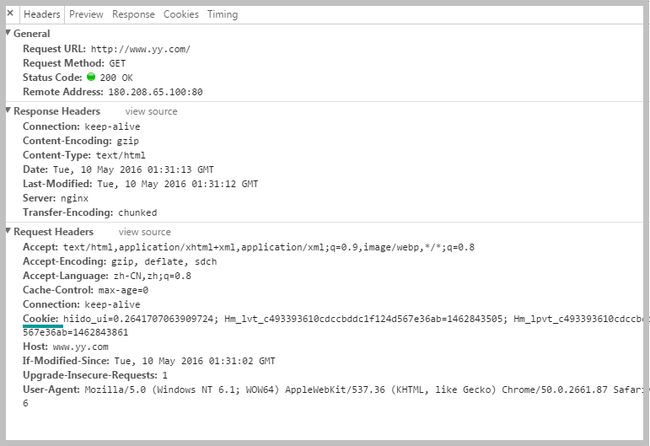The width and height of the screenshot is (650, 446).
Task: Switch to the Headers tab
Action: (x=42, y=15)
